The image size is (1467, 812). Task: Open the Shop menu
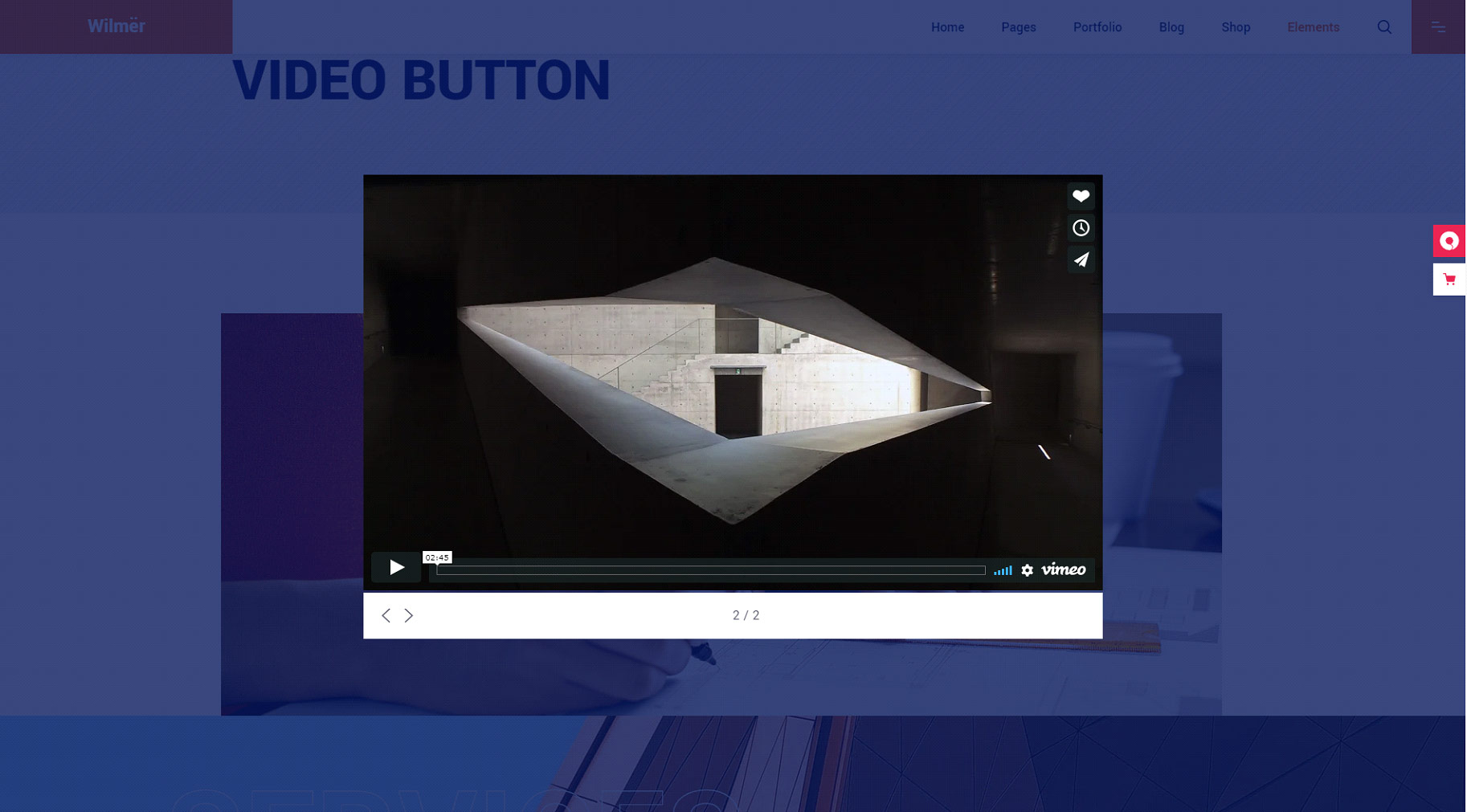(x=1235, y=27)
